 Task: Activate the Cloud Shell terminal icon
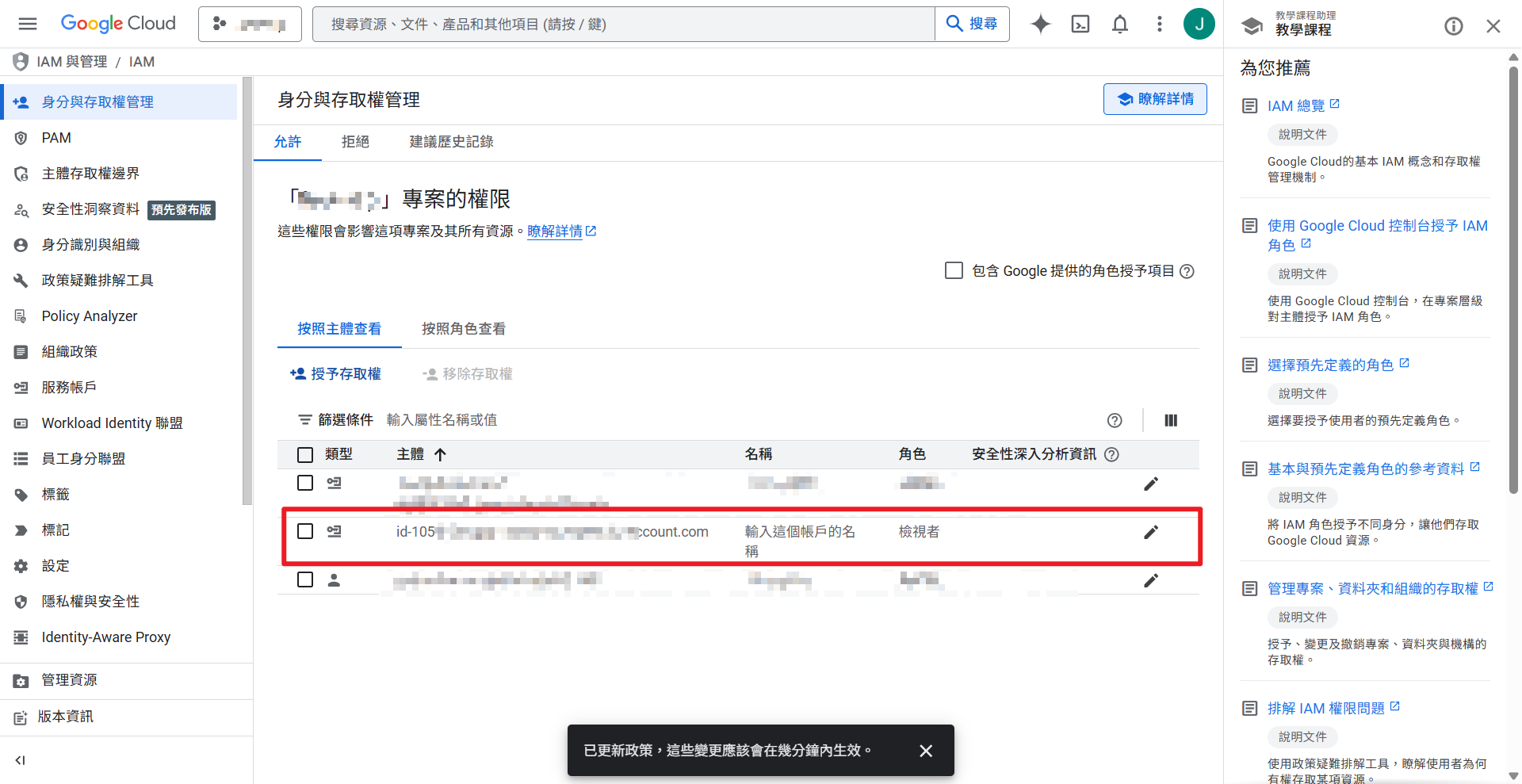(1080, 24)
